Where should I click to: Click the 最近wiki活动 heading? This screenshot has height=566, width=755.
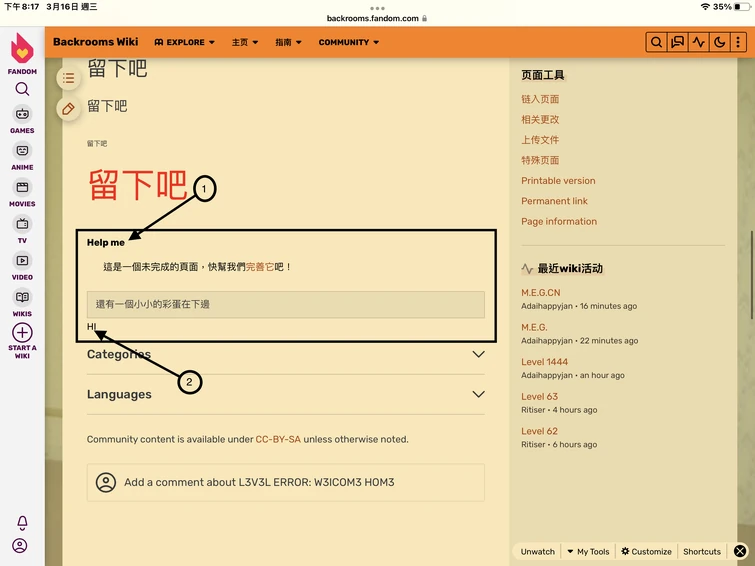[570, 268]
